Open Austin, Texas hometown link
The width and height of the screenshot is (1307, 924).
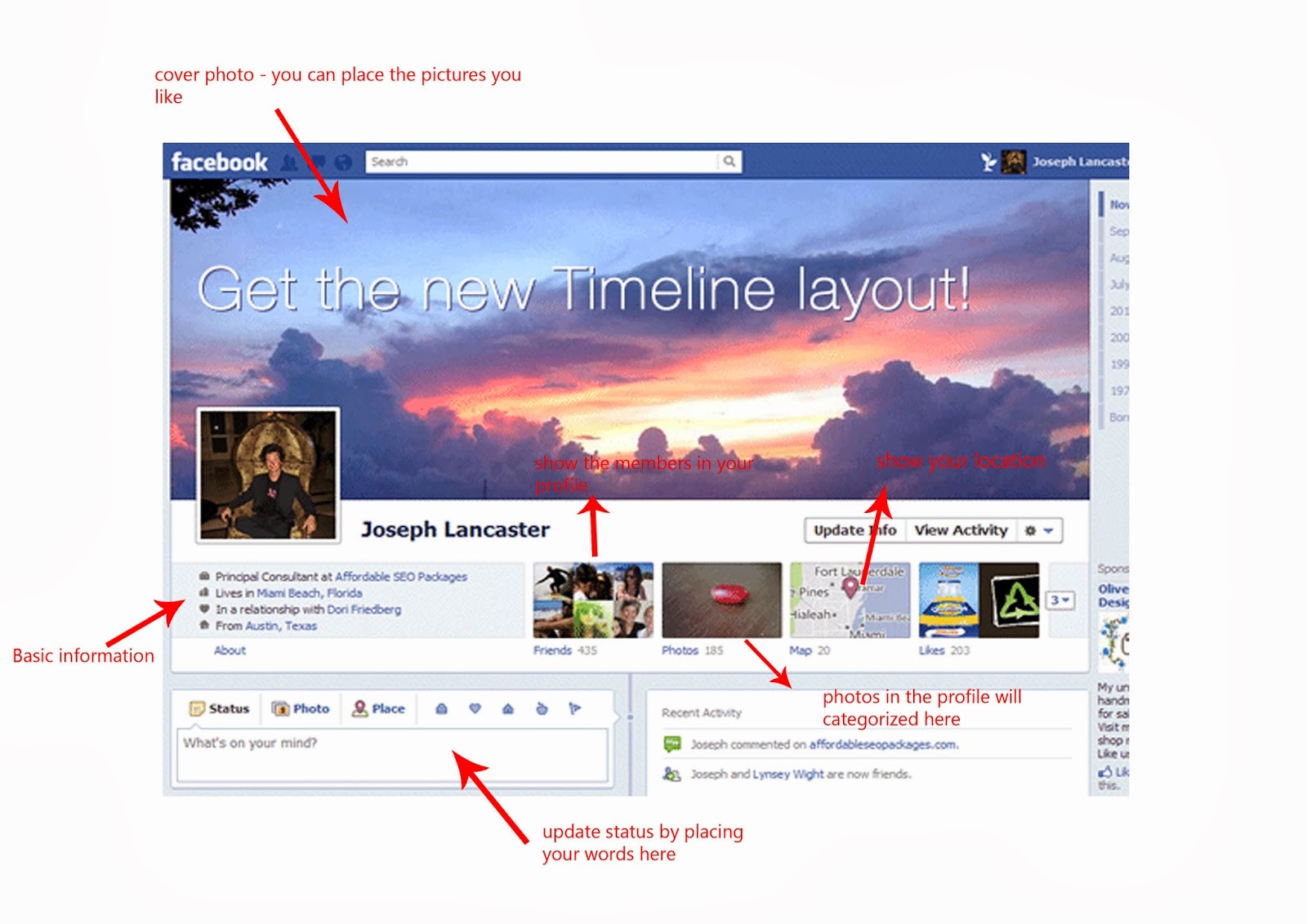281,626
